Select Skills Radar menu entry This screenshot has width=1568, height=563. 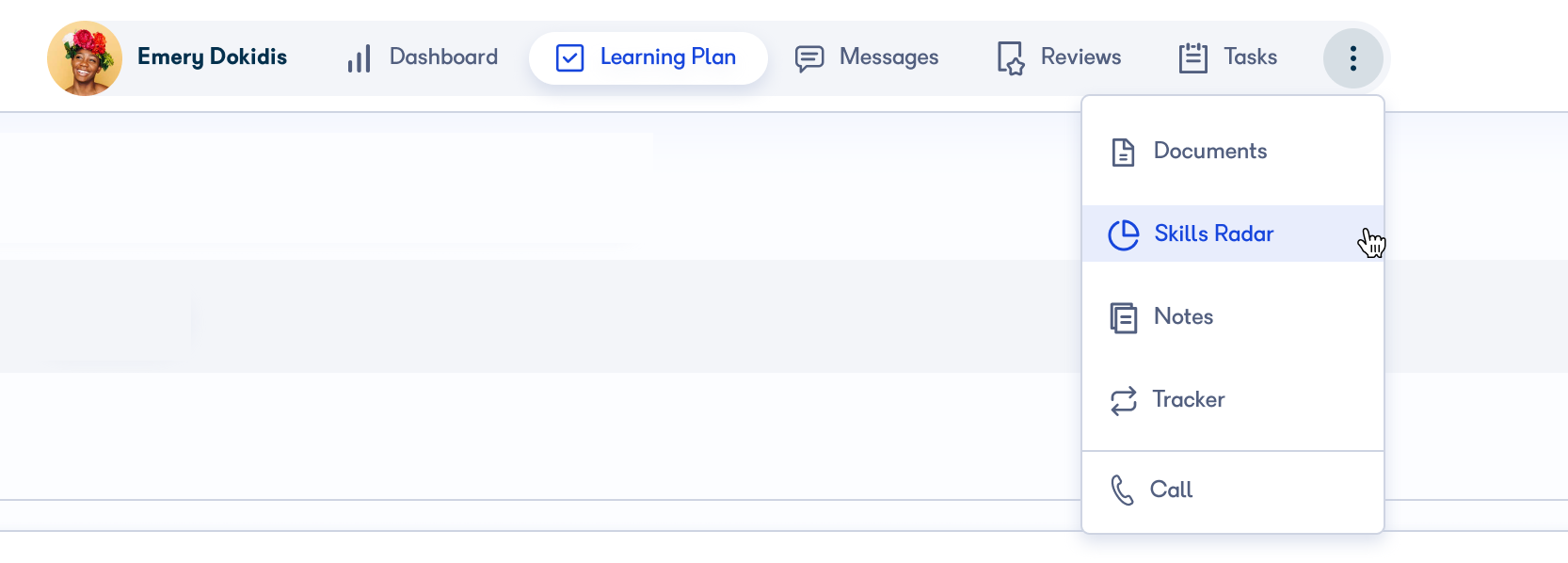tap(1233, 233)
